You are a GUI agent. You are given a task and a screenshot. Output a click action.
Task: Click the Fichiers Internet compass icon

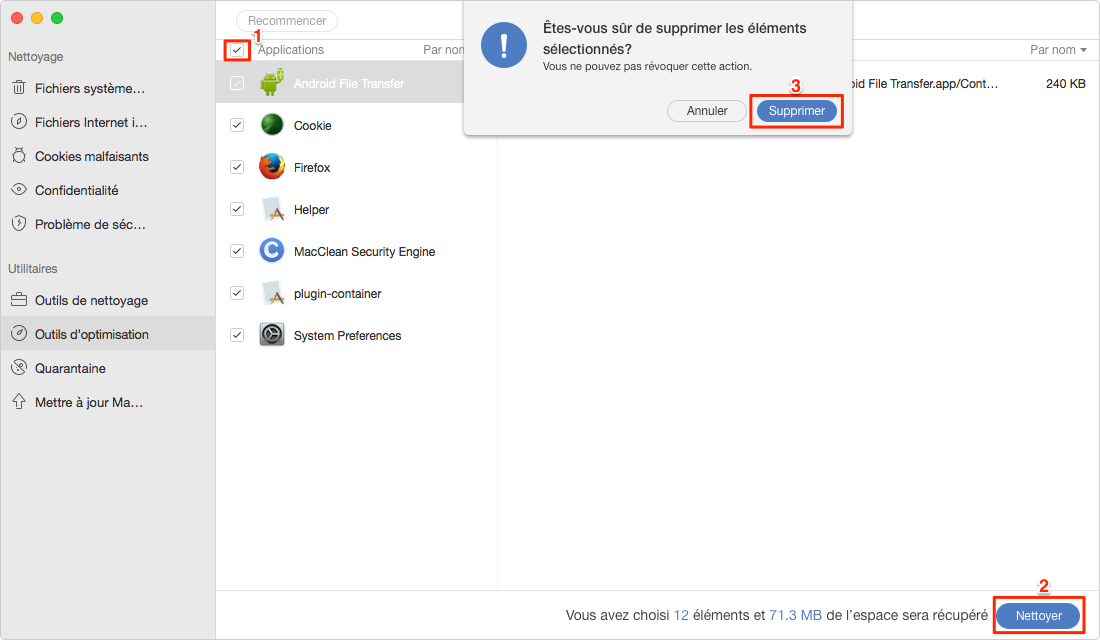pyautogui.click(x=19, y=121)
